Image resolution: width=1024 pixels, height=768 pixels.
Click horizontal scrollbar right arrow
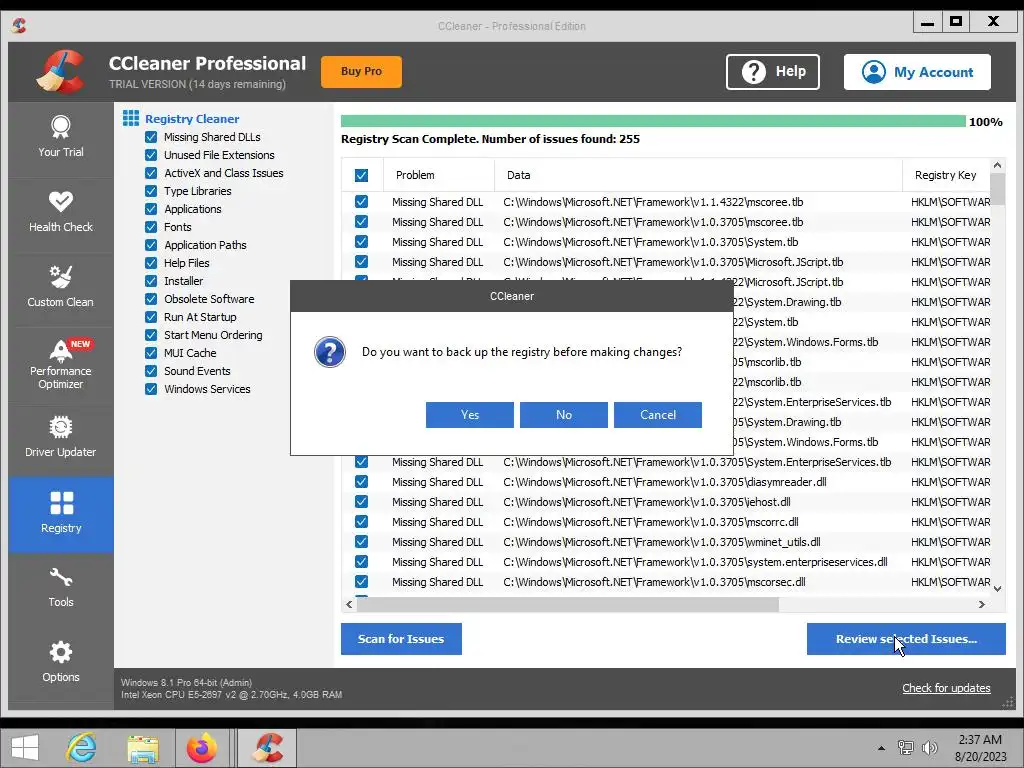point(982,605)
